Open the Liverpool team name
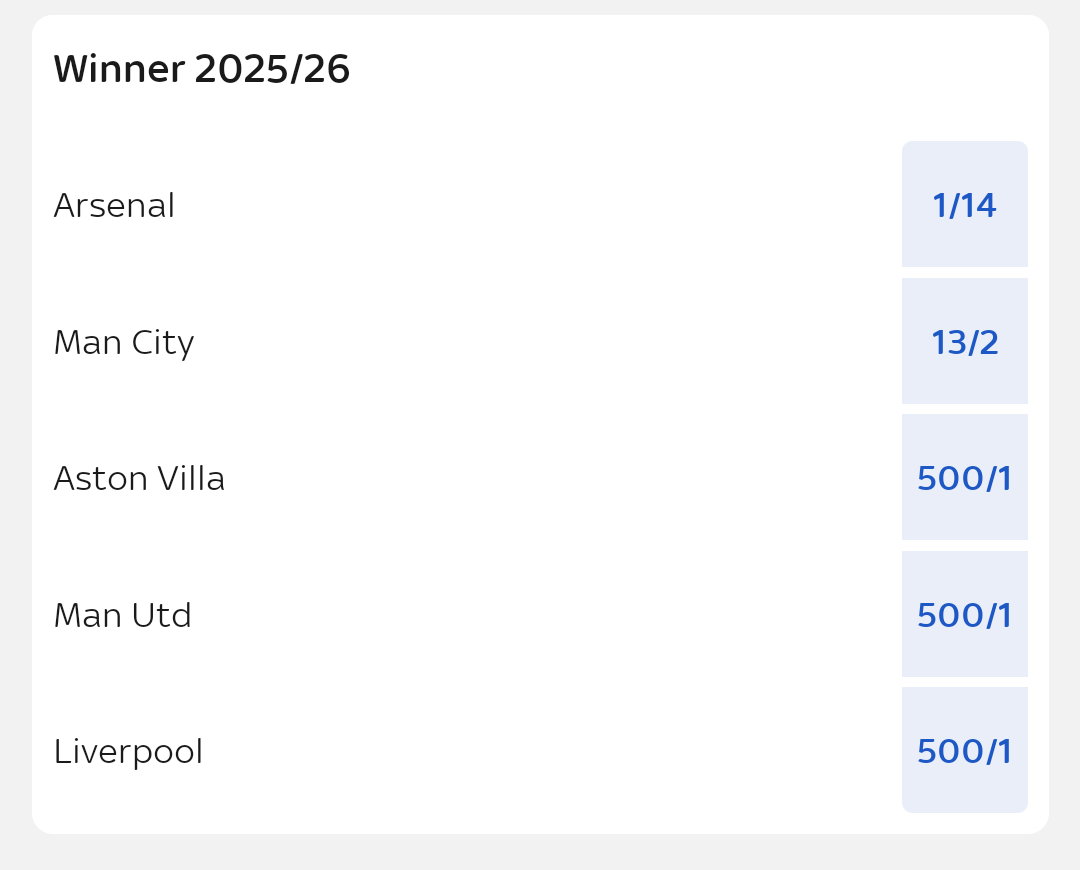1080x870 pixels. pyautogui.click(x=128, y=752)
